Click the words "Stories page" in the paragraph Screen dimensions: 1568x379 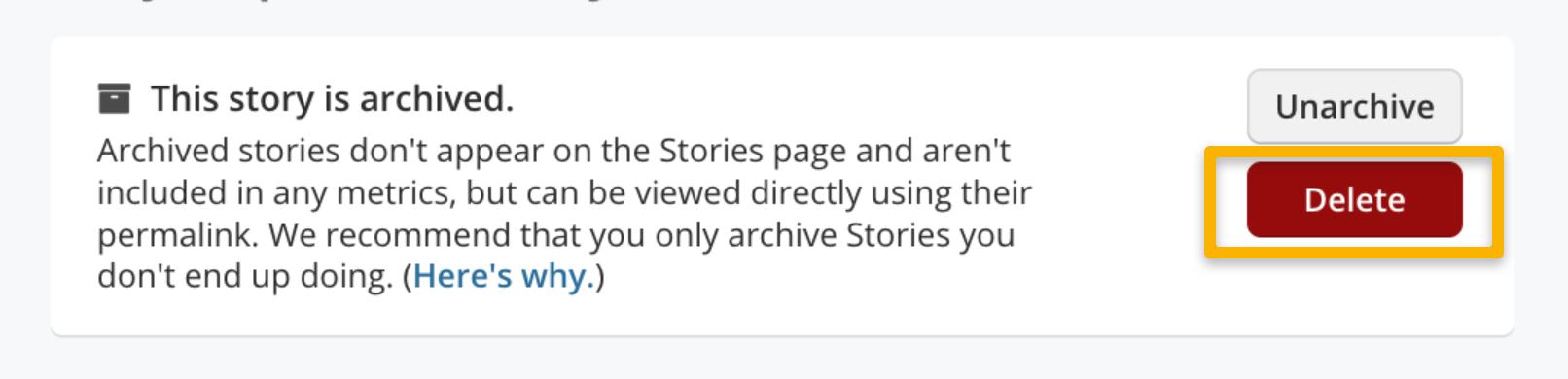747,152
